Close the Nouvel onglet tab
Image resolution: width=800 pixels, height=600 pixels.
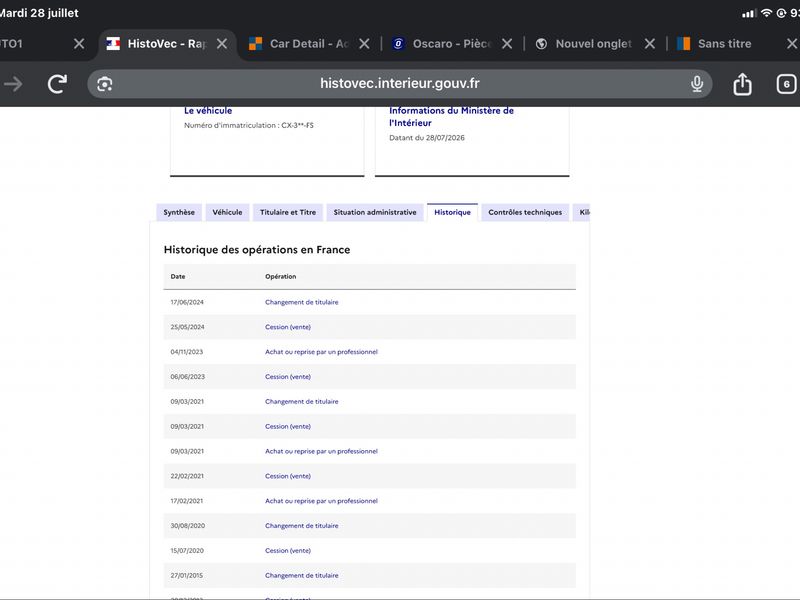[650, 44]
